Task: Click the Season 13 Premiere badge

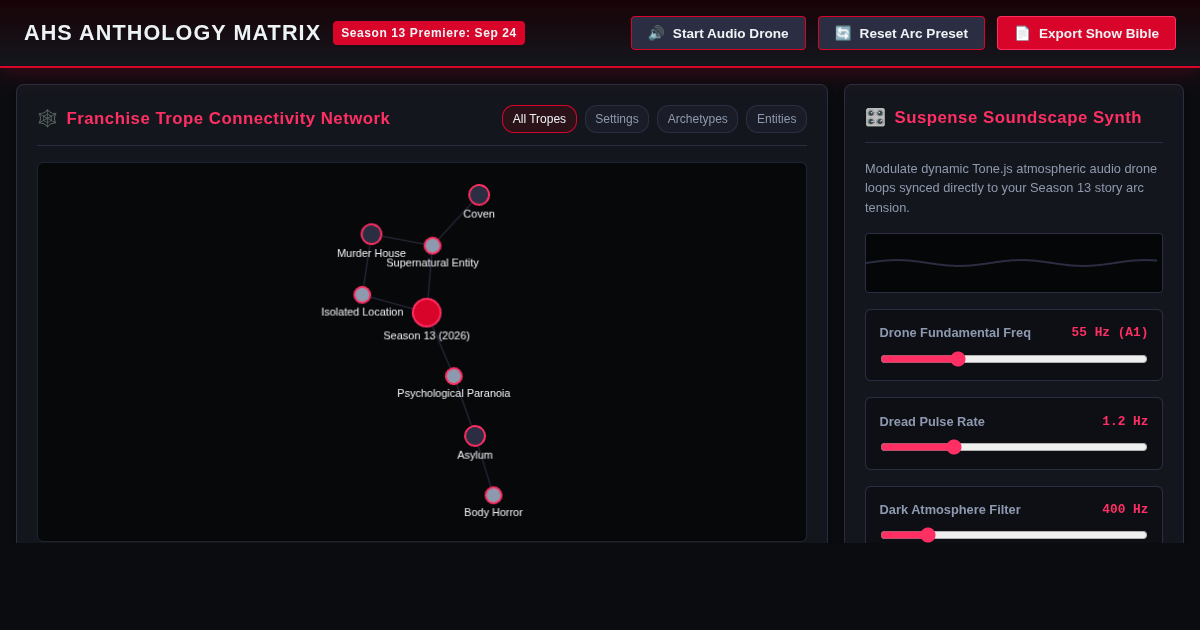Action: point(429,33)
